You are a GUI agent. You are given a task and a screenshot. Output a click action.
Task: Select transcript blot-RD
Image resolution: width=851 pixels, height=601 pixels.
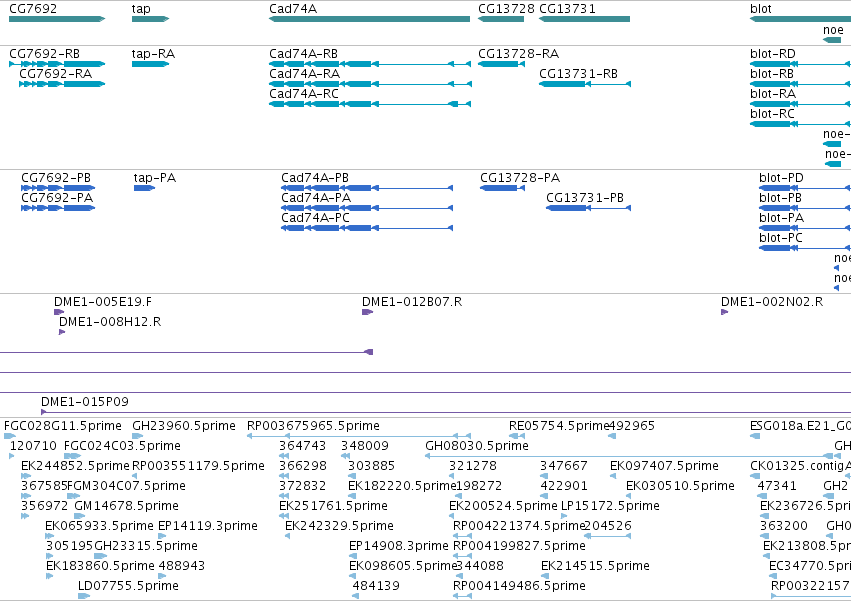(x=801, y=64)
